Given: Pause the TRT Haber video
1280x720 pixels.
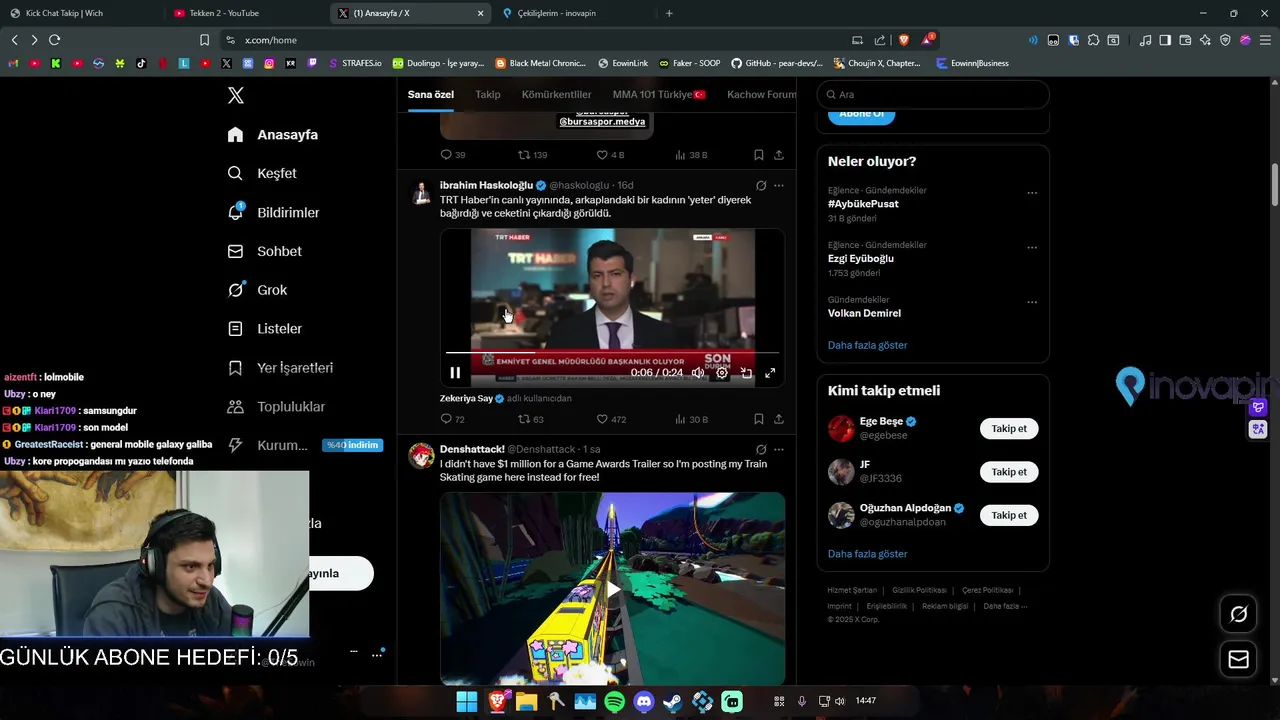Looking at the screenshot, I should click(x=455, y=373).
